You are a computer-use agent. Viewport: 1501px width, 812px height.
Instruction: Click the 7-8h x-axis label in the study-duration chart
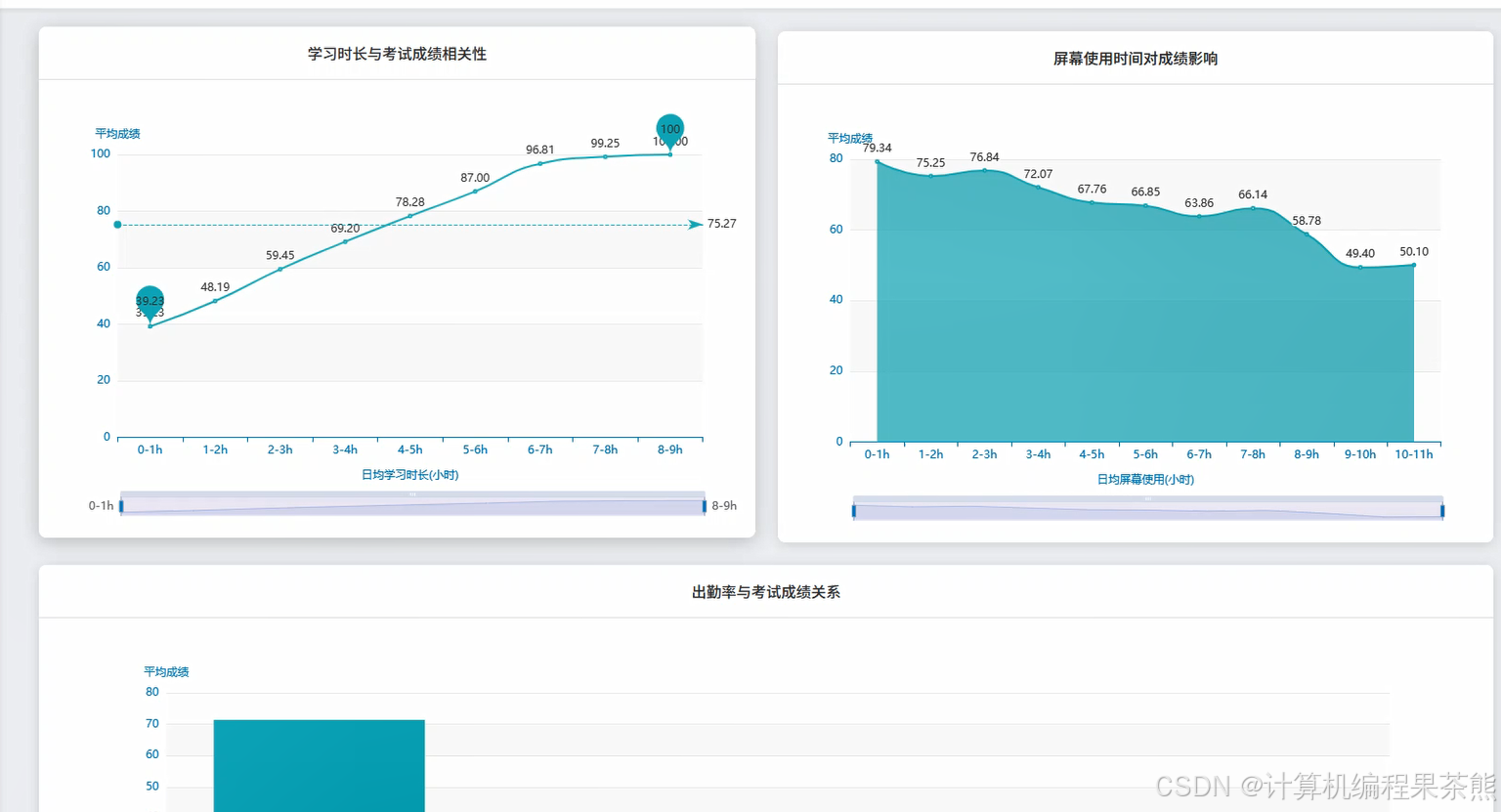(x=605, y=449)
